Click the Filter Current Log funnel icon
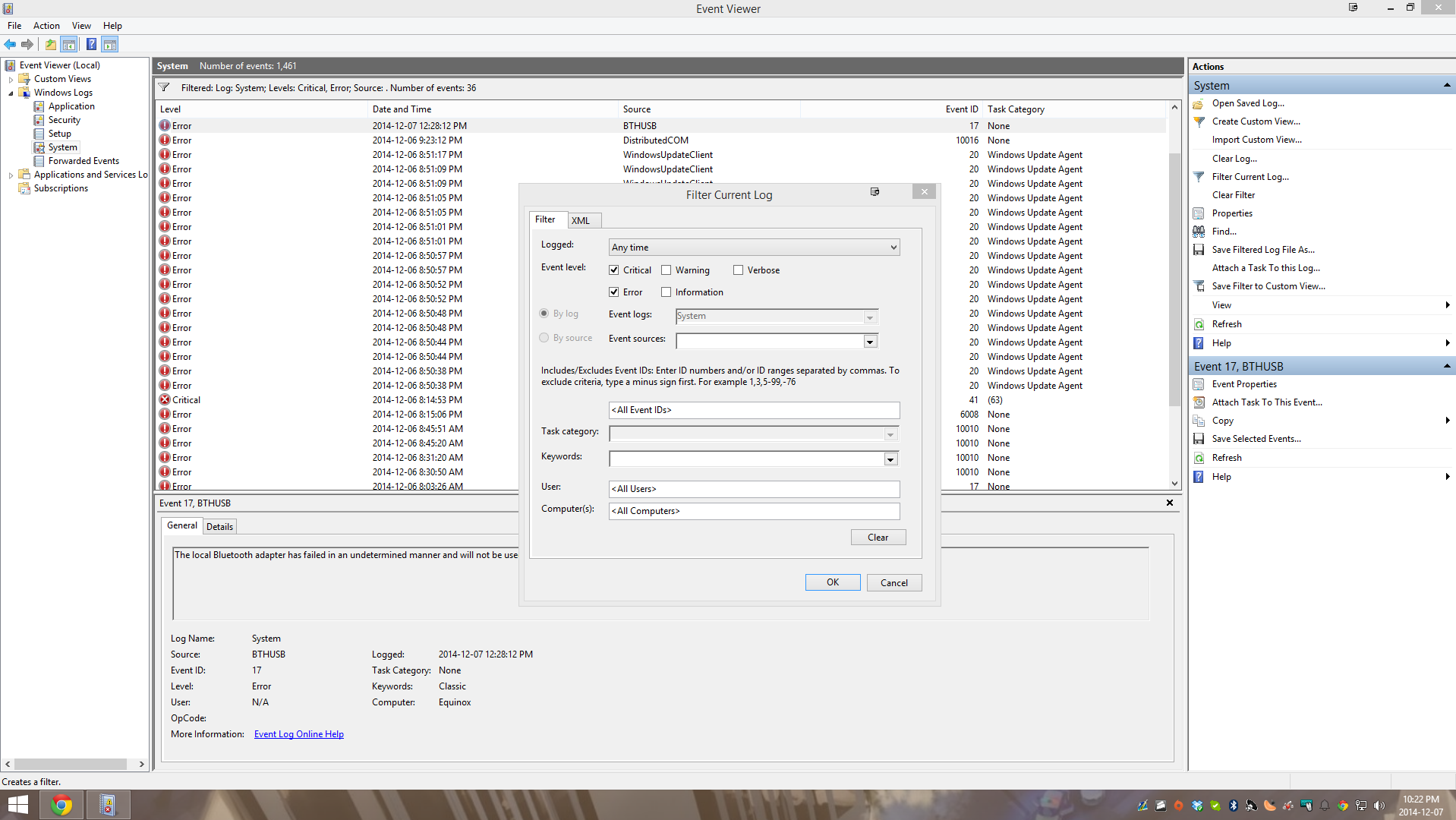1456x820 pixels. (x=1199, y=178)
